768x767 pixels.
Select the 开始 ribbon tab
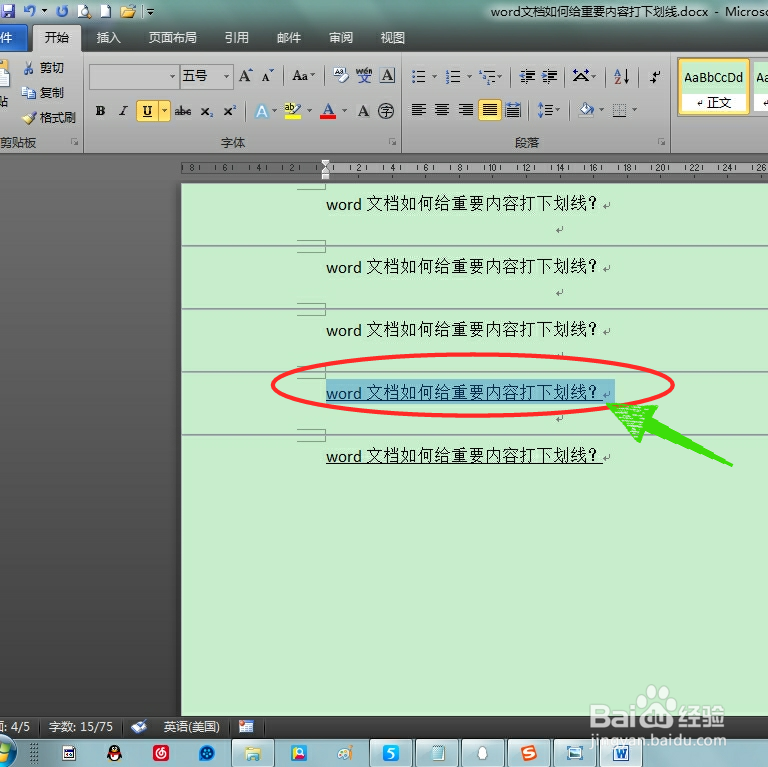pos(57,38)
